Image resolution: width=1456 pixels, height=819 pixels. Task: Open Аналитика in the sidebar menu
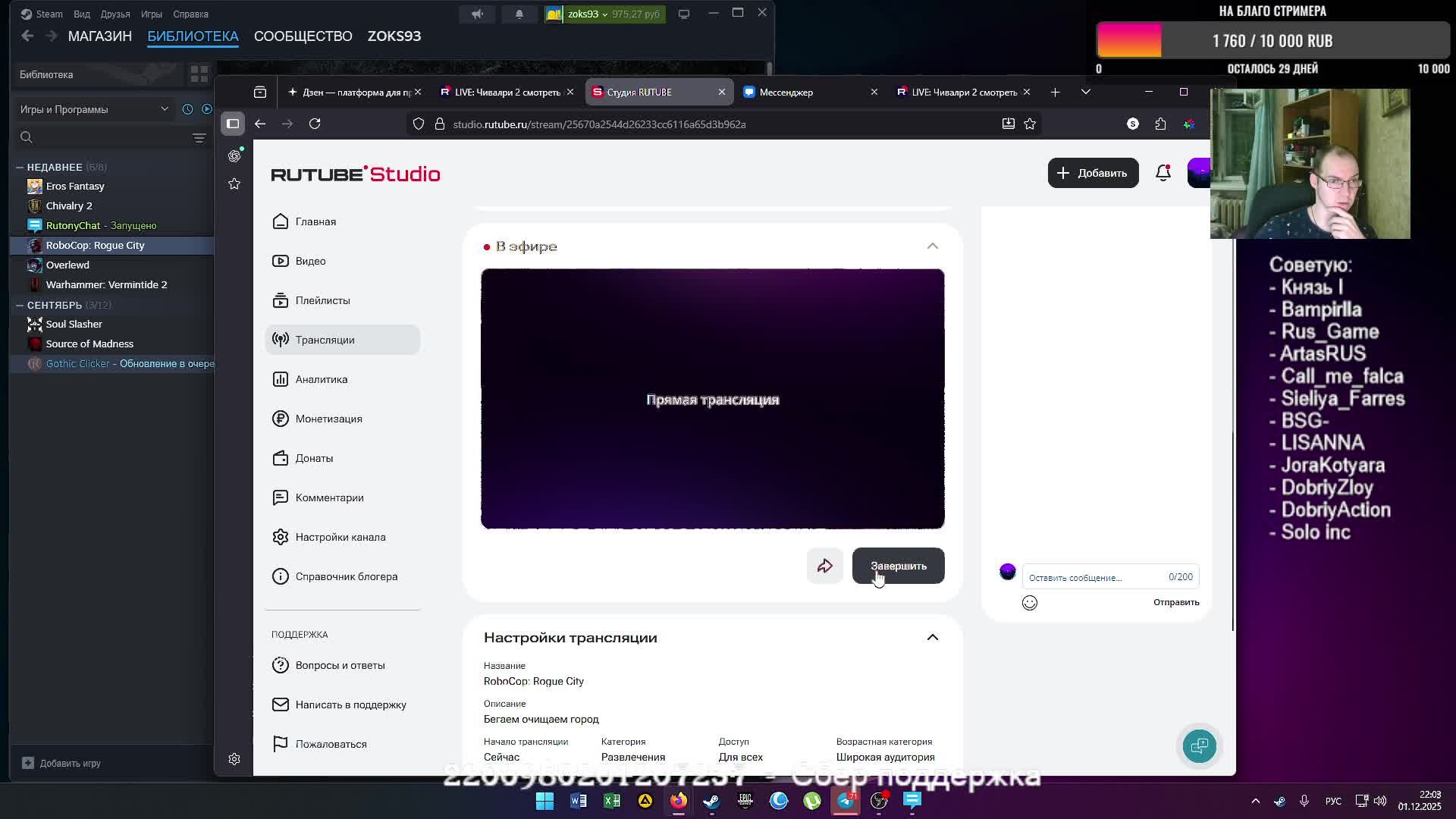(x=322, y=379)
